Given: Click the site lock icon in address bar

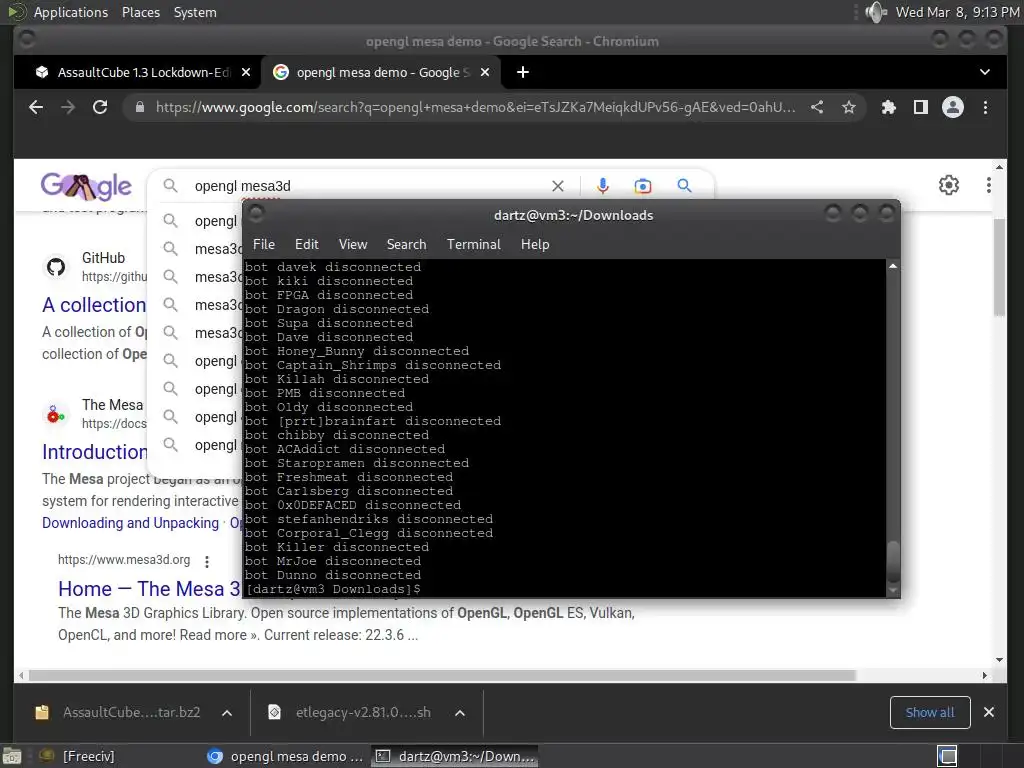Looking at the screenshot, I should (140, 107).
